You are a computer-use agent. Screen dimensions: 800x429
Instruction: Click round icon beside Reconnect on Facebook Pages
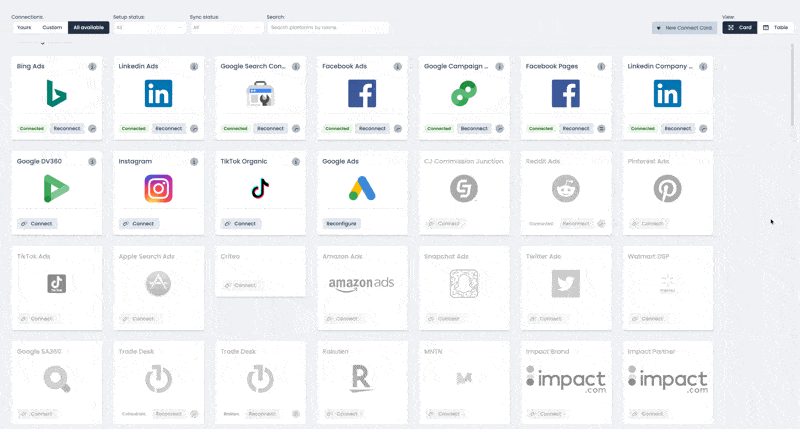tap(601, 129)
